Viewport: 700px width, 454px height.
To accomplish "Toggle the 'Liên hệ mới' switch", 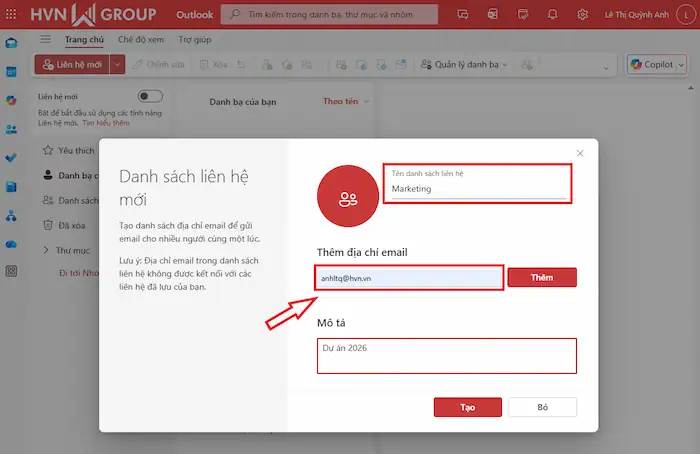I will [x=150, y=96].
